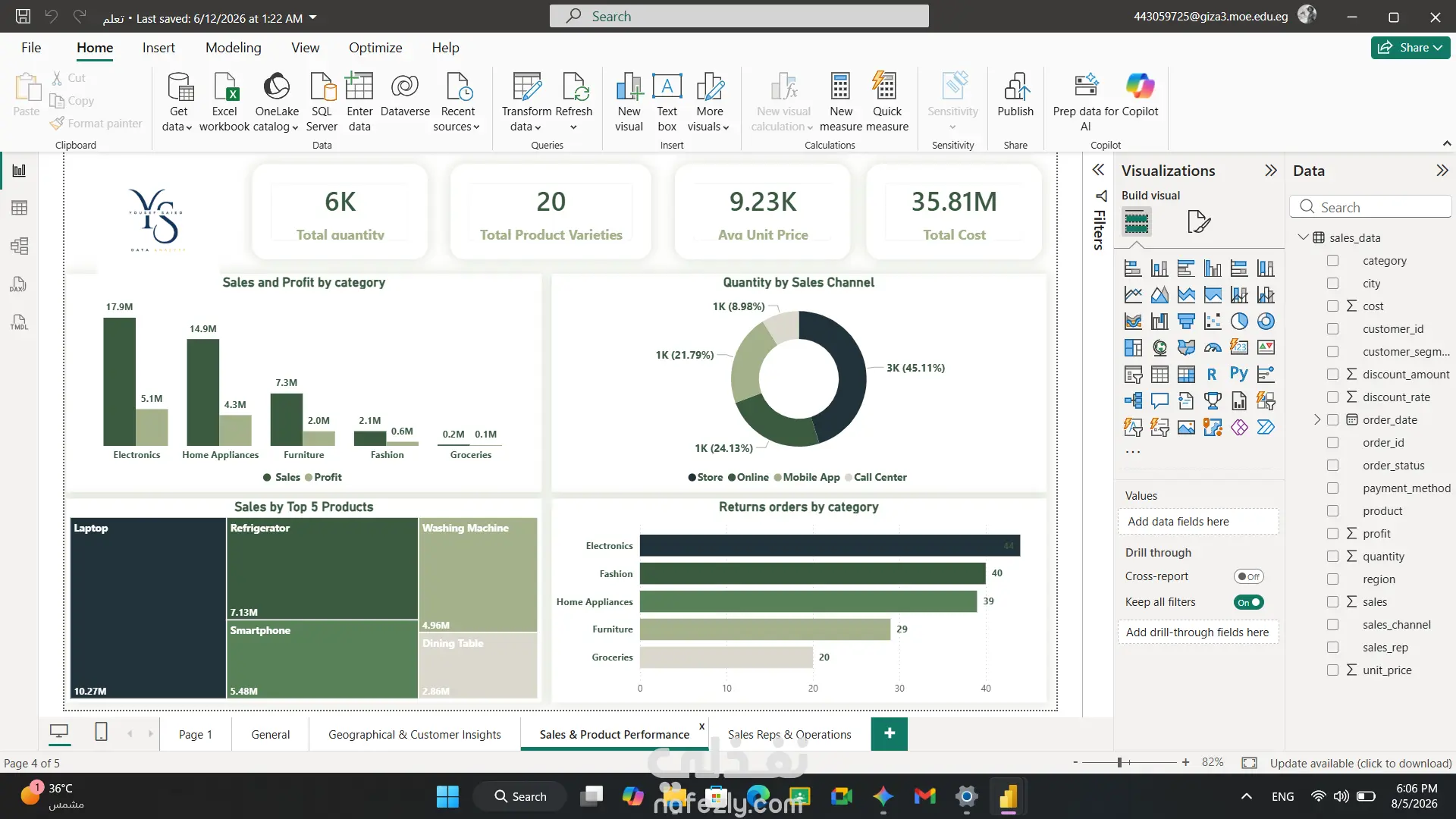The image size is (1456, 819).
Task: Insert a Text box from ribbon
Action: coord(667,102)
